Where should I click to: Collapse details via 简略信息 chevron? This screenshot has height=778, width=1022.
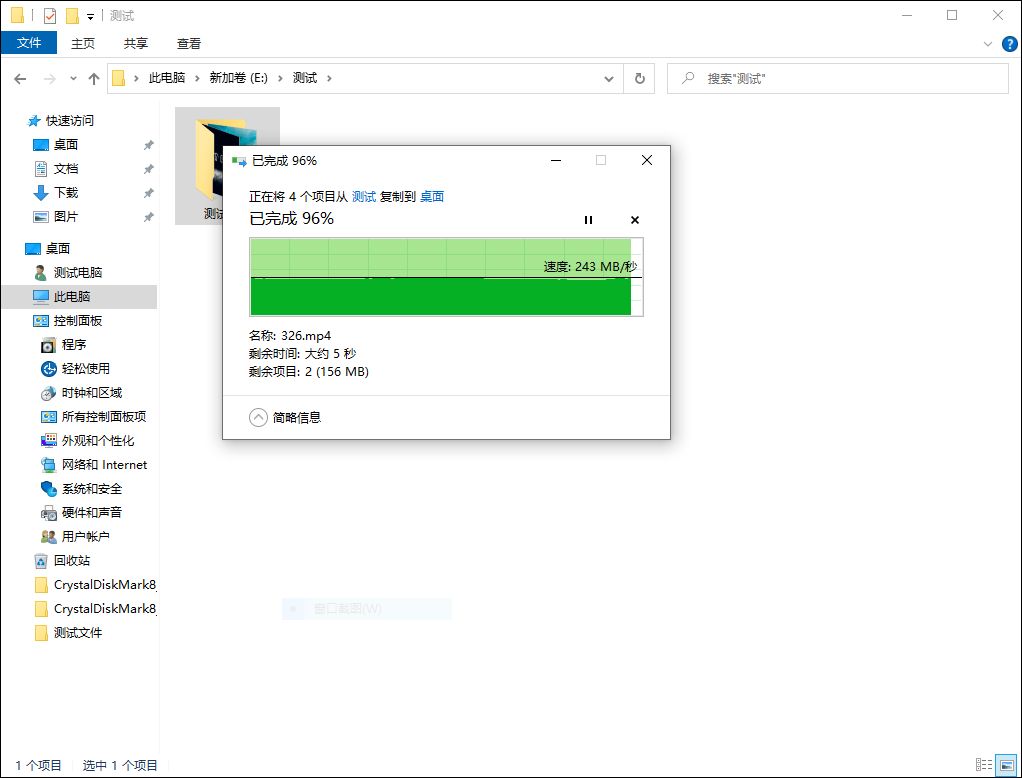[x=258, y=417]
